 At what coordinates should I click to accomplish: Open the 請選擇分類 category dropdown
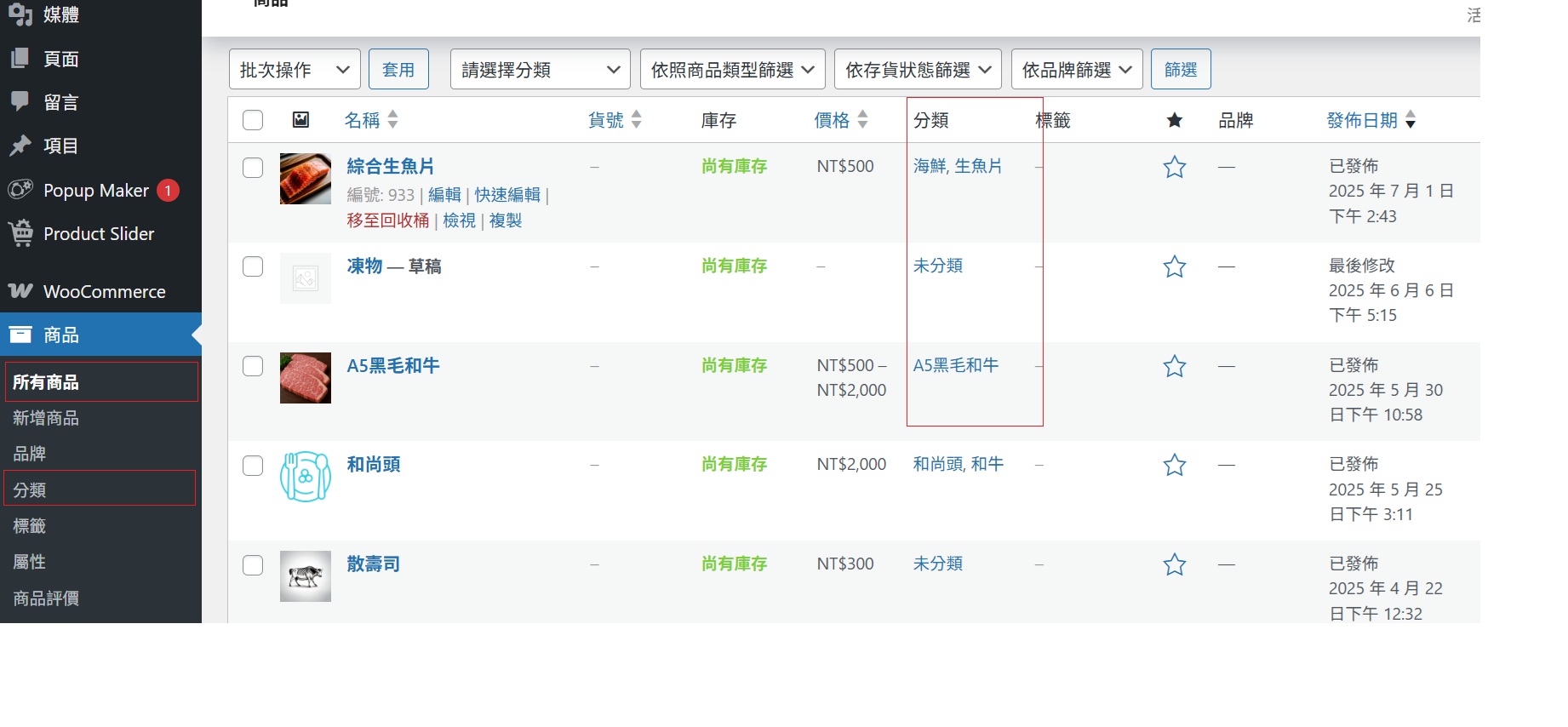(541, 69)
